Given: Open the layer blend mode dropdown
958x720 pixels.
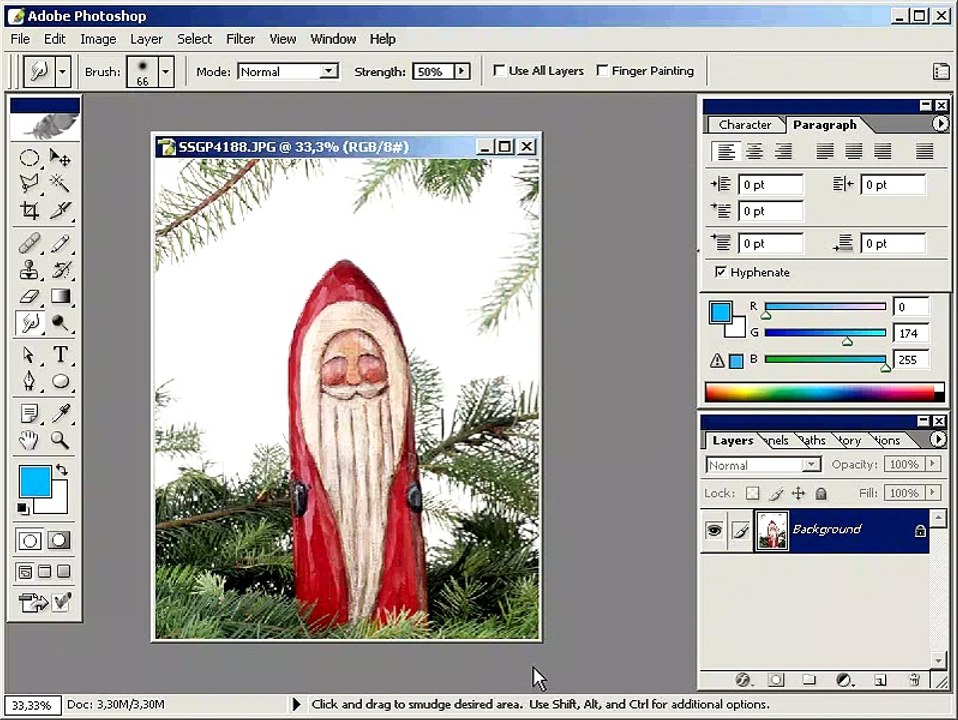Looking at the screenshot, I should (x=811, y=465).
